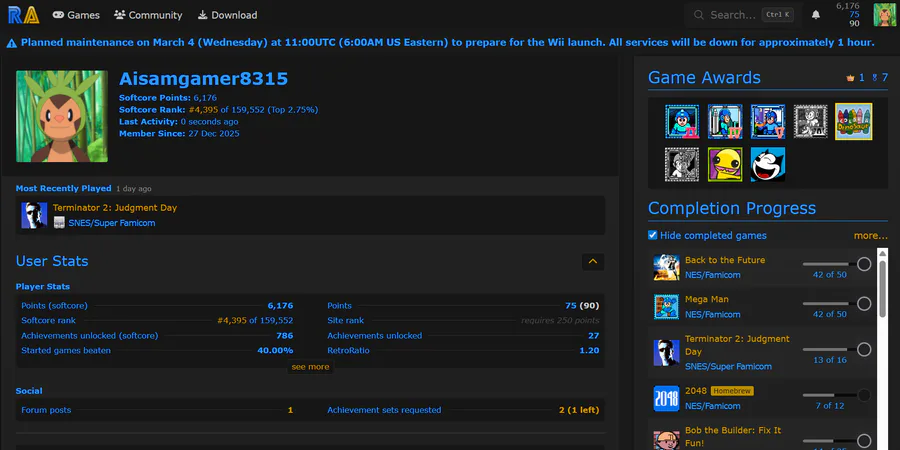Collapse the User Stats section
This screenshot has height=450, width=900.
point(593,262)
